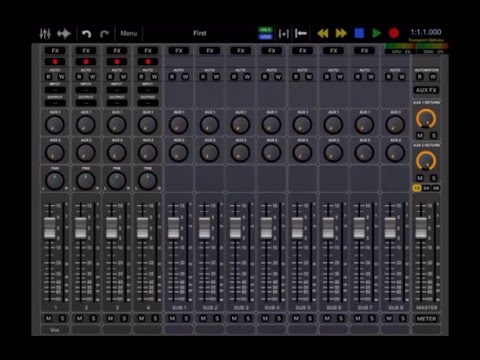Switch to the waveform edit view

[64, 33]
